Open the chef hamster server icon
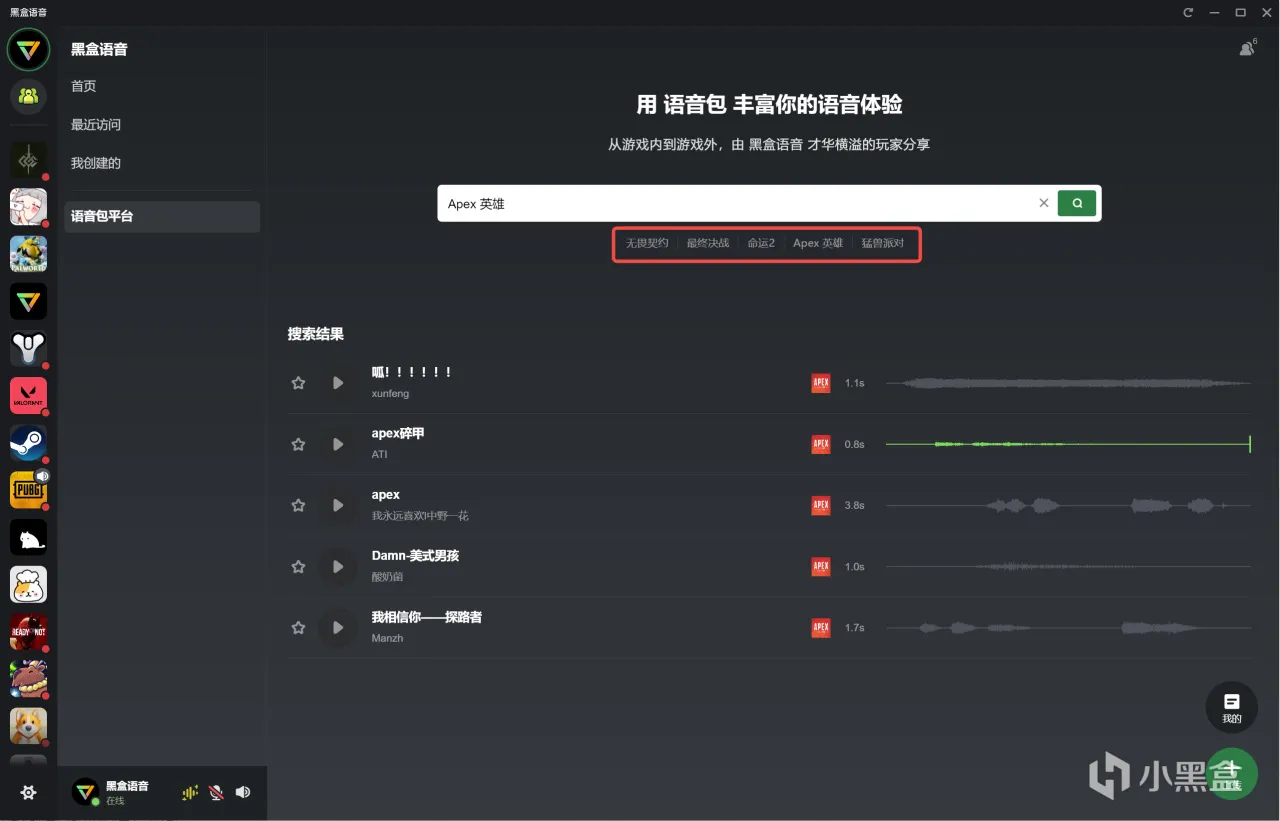The width and height of the screenshot is (1280, 821). click(x=28, y=584)
